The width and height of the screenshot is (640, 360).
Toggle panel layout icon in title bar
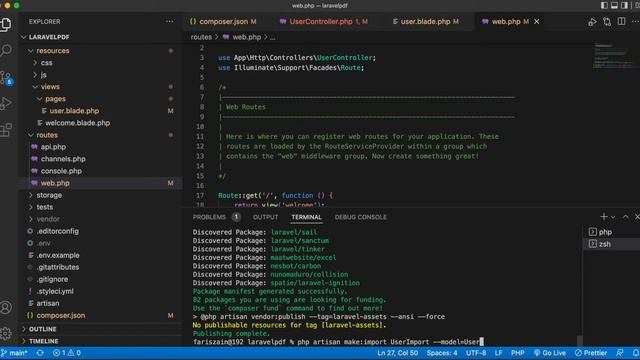click(x=614, y=5)
